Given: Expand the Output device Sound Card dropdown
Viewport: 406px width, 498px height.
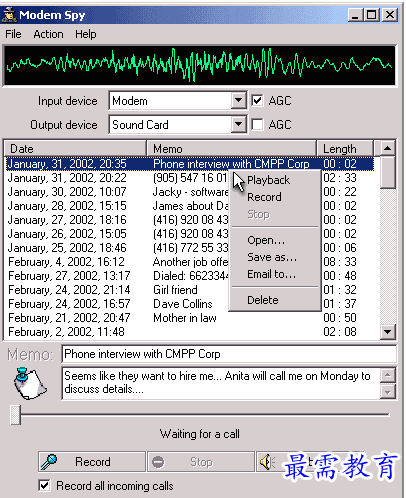Looking at the screenshot, I should coord(238,124).
